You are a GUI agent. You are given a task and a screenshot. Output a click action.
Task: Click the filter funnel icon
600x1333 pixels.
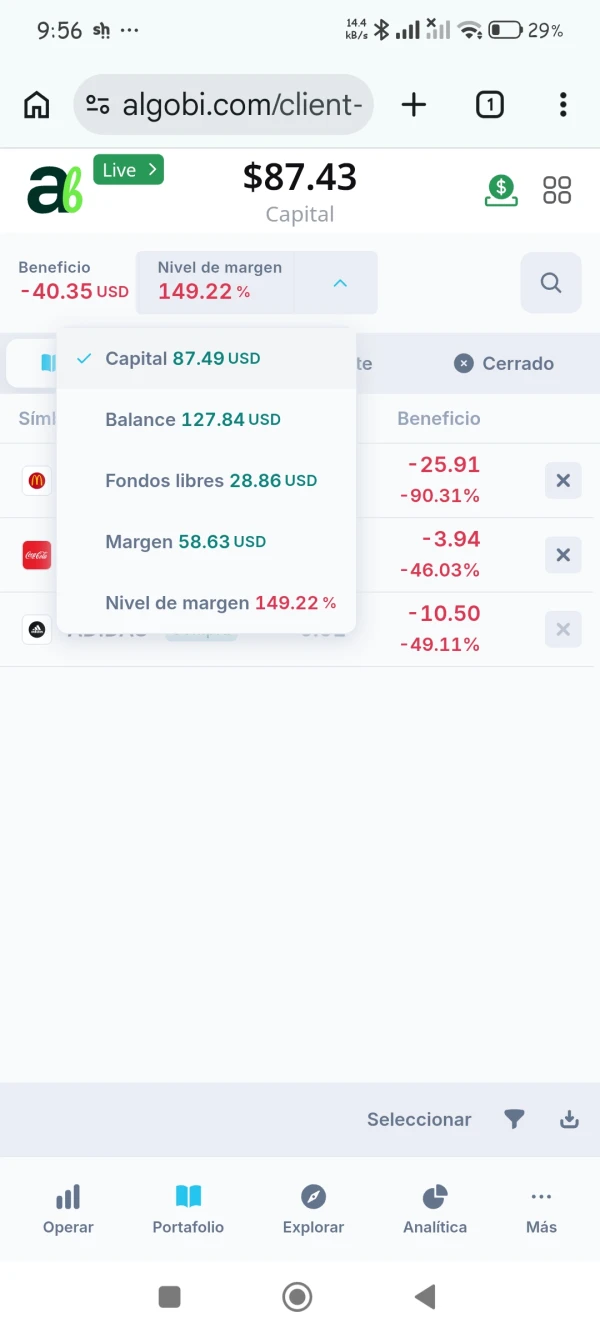[514, 1119]
